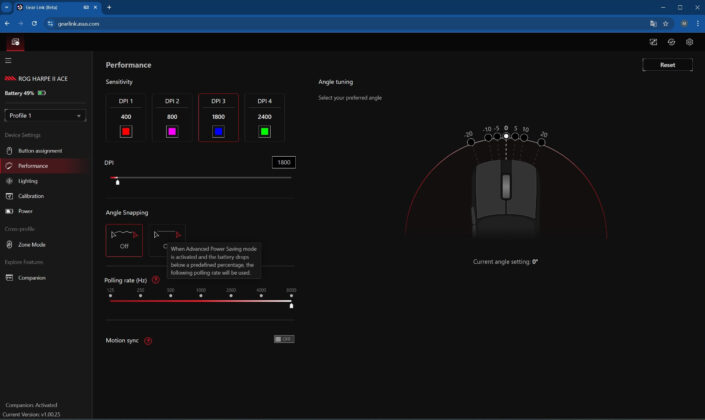
Task: Open the magenta DPI 2 color swatch
Action: [x=172, y=132]
